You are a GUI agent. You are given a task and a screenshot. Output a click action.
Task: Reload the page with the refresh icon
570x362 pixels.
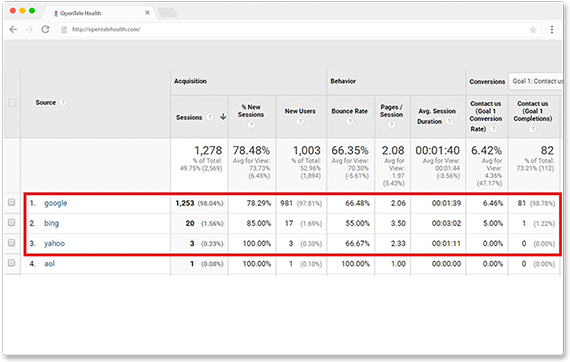45,29
